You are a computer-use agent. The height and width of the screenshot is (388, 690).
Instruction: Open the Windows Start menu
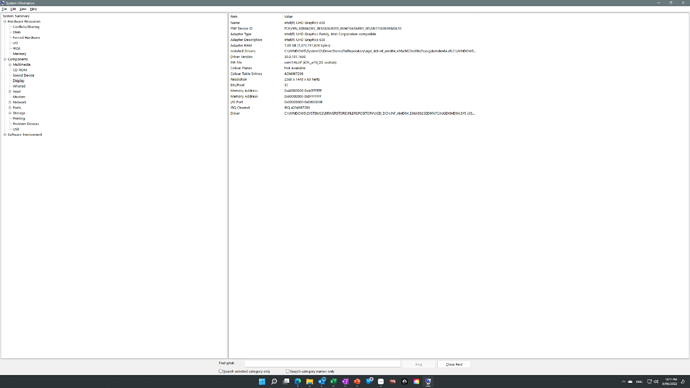(262, 381)
